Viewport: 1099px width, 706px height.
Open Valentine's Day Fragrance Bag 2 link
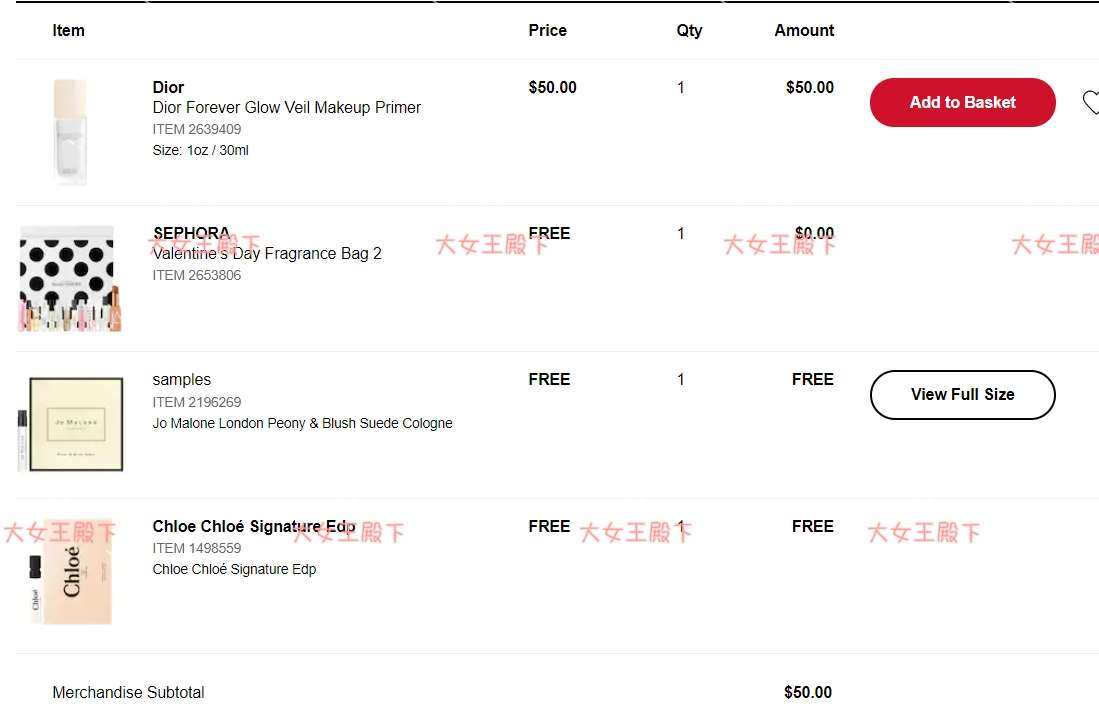pyautogui.click(x=267, y=253)
